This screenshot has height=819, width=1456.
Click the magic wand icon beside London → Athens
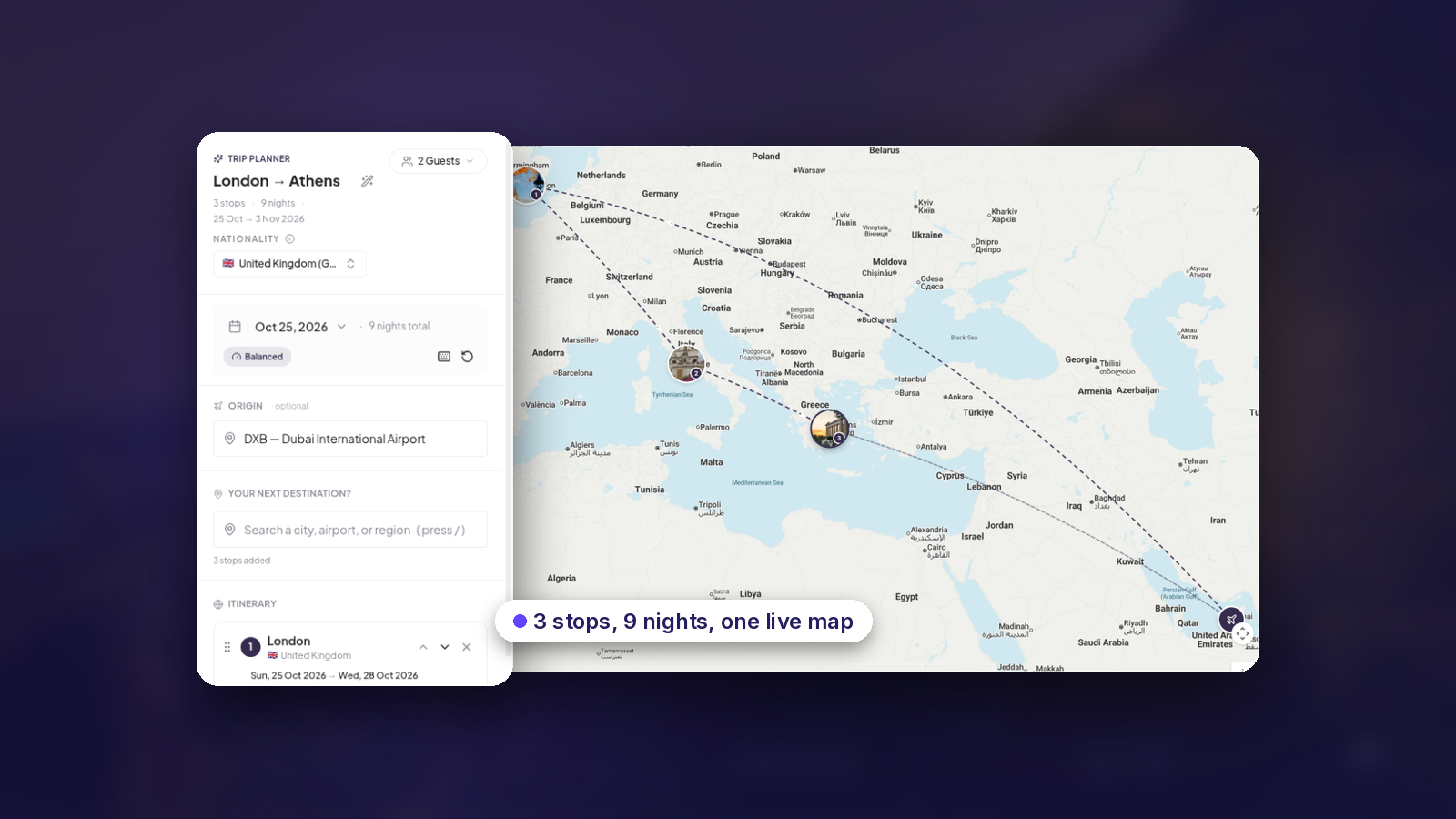pos(368,181)
